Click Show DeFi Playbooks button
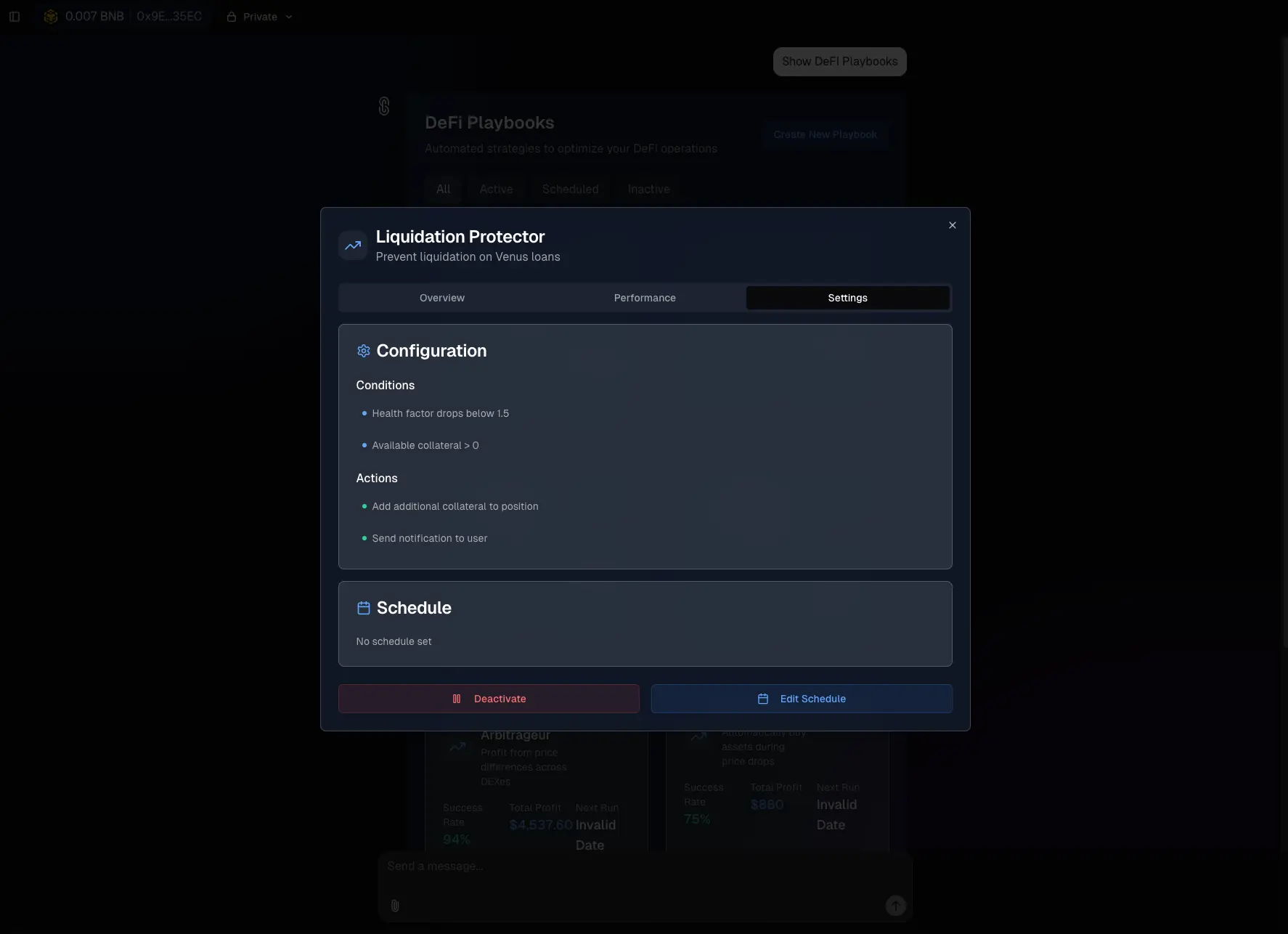 839,62
